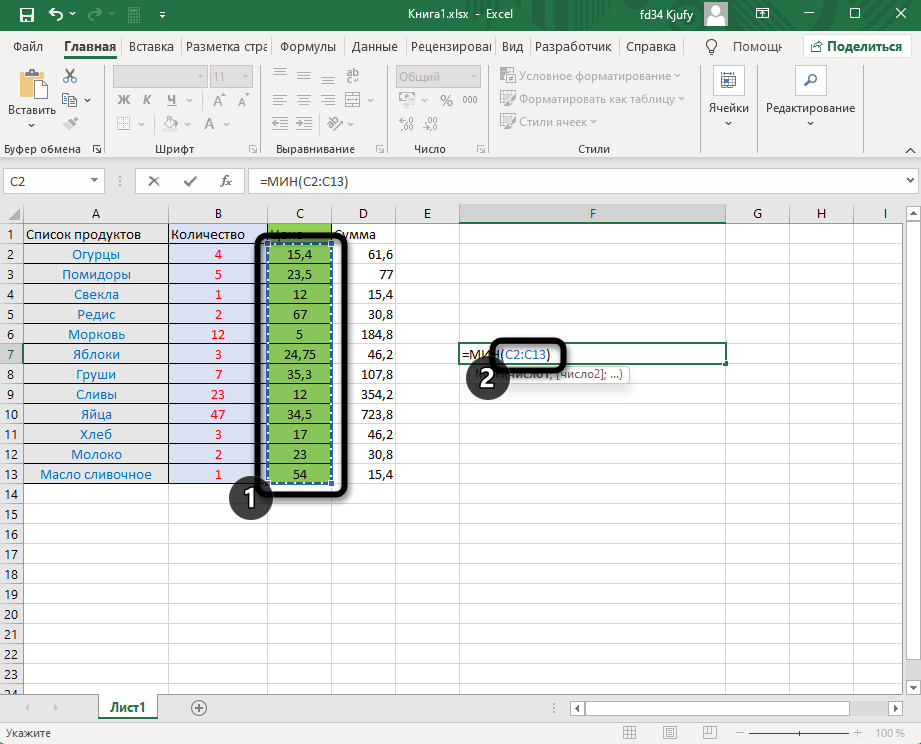
Task: Click the Ячейки cells icon
Action: coord(728,81)
